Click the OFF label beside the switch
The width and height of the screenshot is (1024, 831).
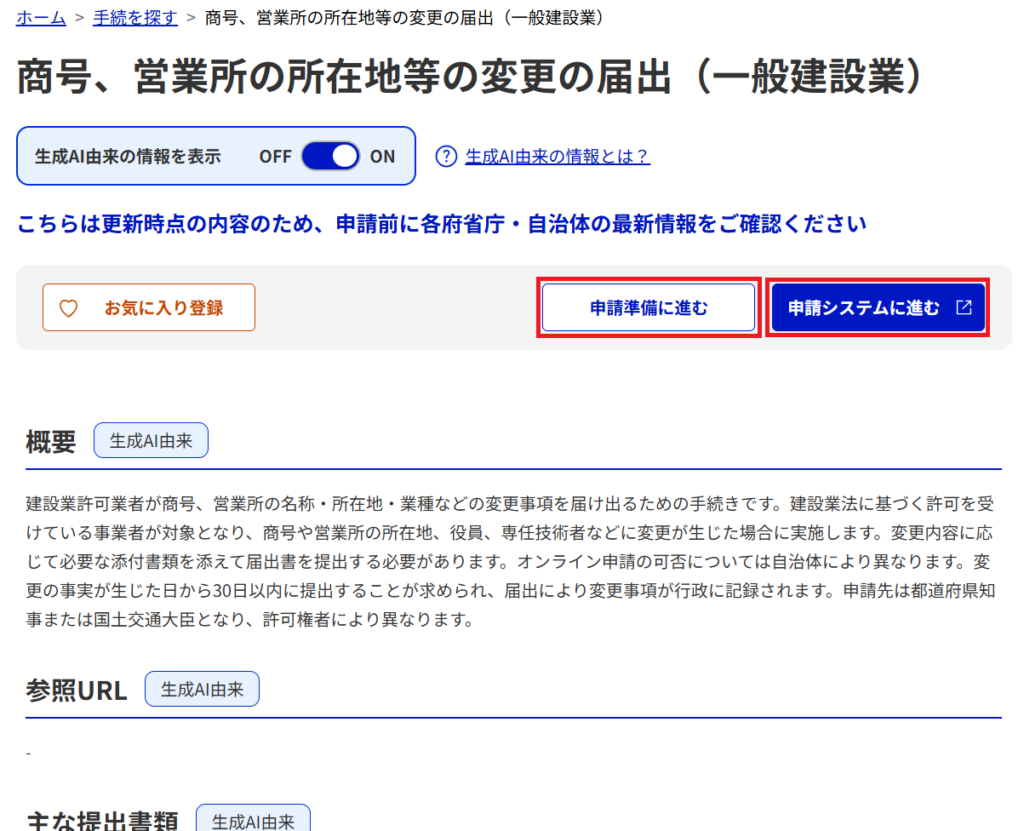click(x=275, y=157)
